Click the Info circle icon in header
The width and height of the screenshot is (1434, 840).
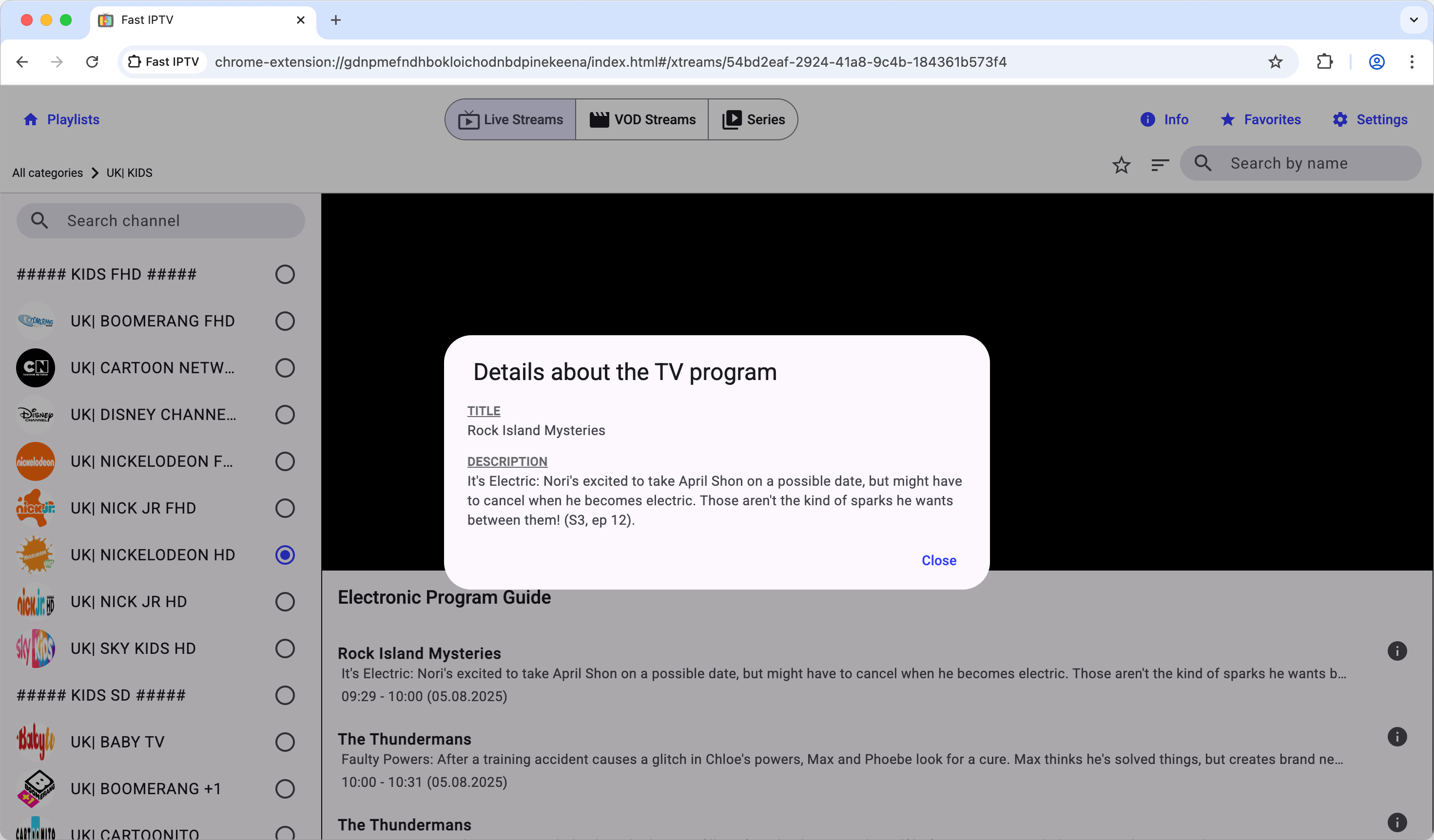point(1148,119)
